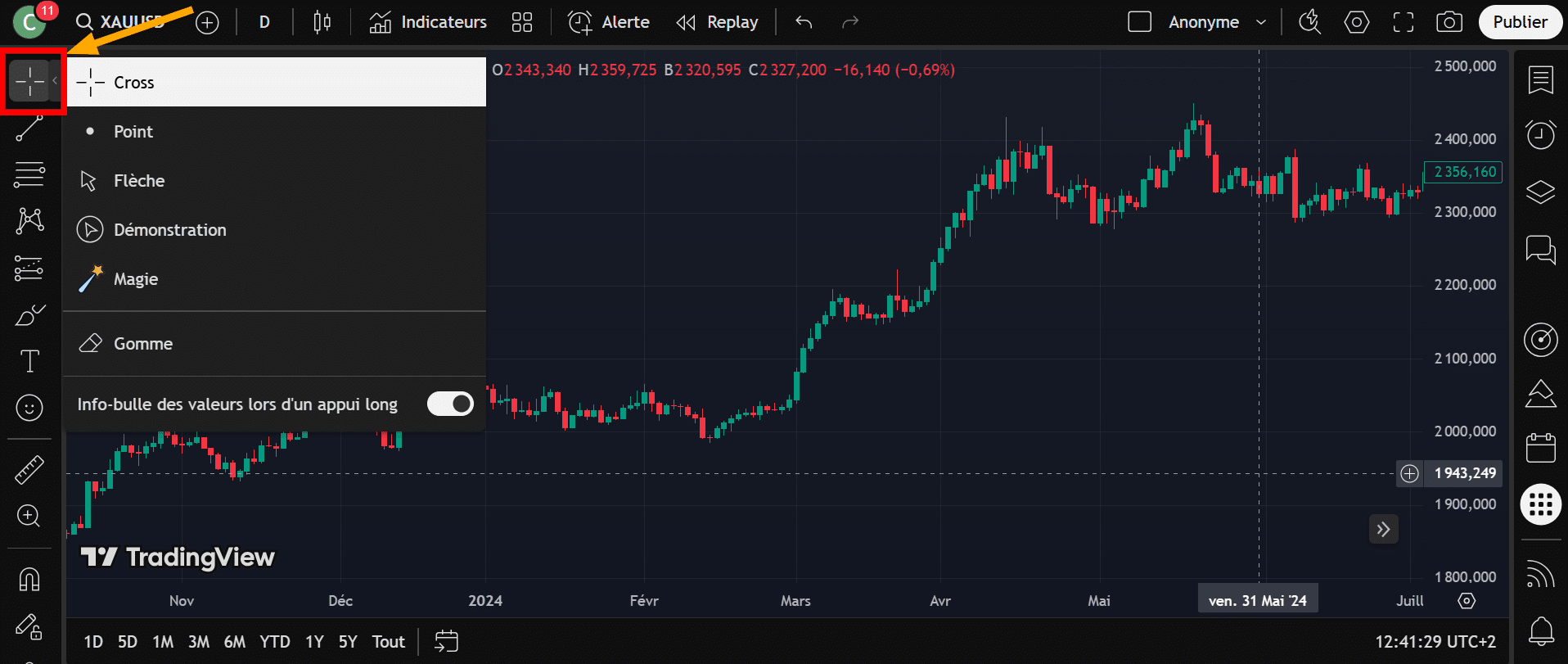The height and width of the screenshot is (664, 1568).
Task: Open the D timeframe interval dropdown
Action: click(x=264, y=22)
